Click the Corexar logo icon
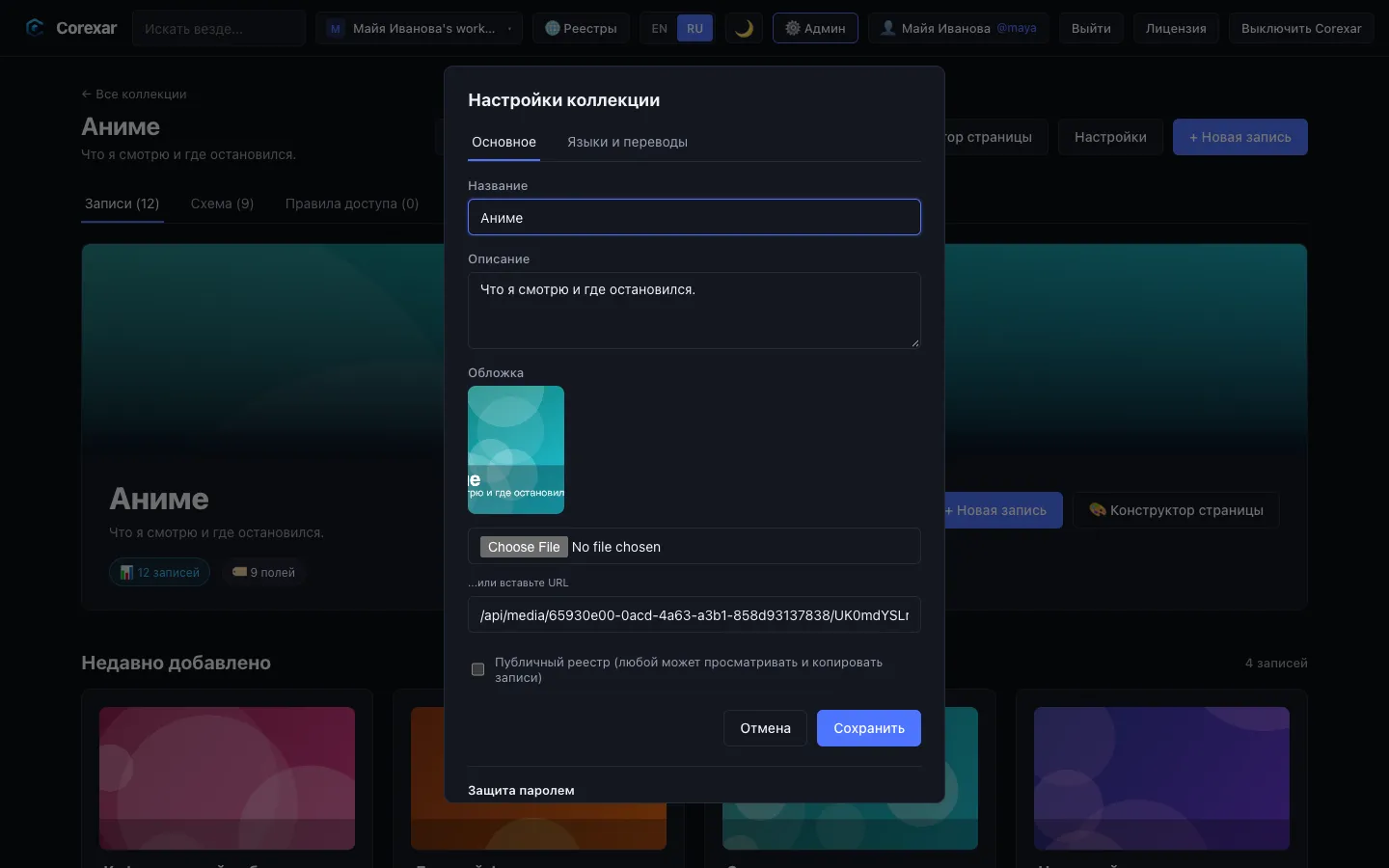Viewport: 1389px width, 868px height. (35, 28)
